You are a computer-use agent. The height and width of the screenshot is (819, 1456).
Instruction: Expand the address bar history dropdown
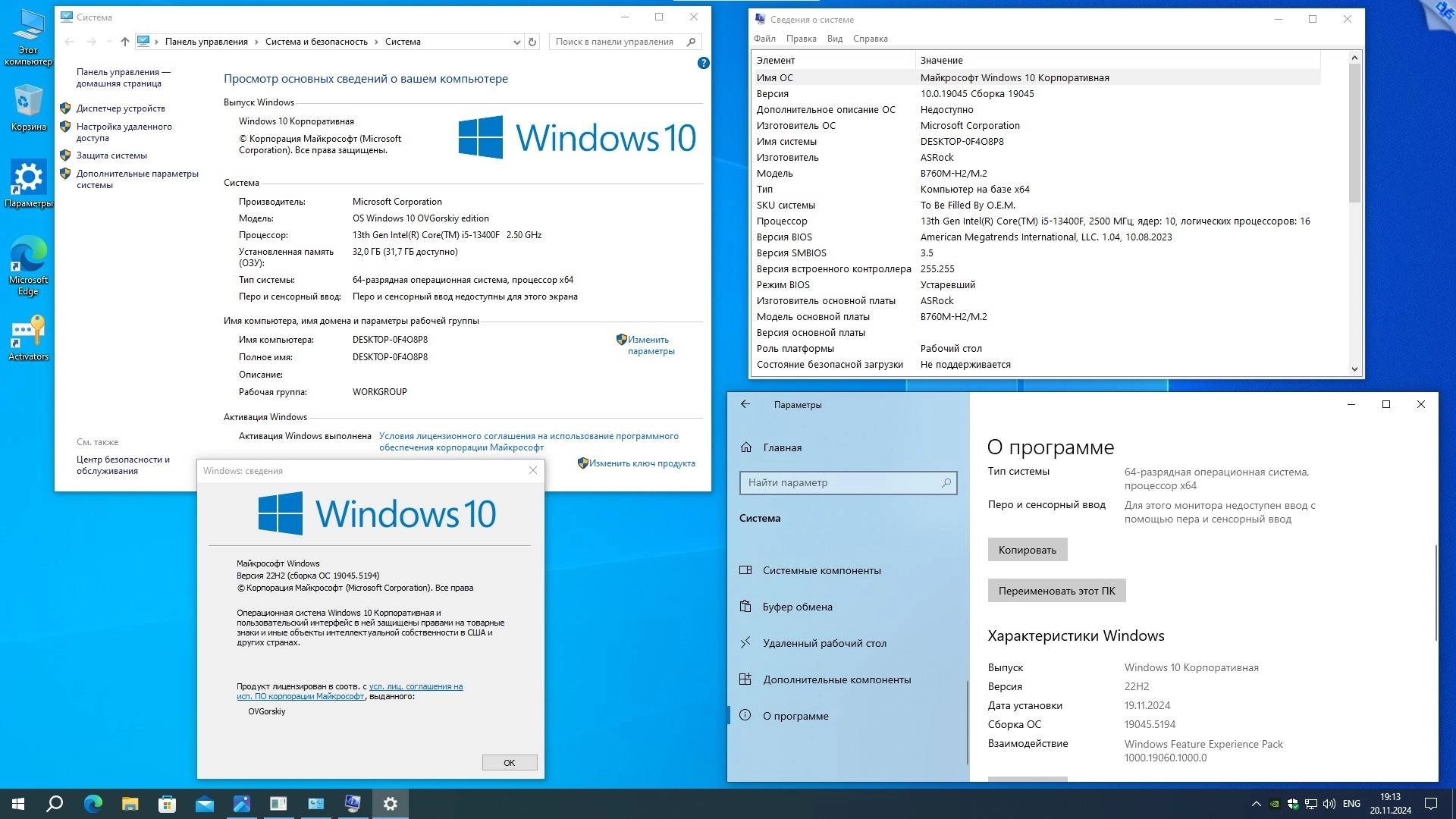516,42
